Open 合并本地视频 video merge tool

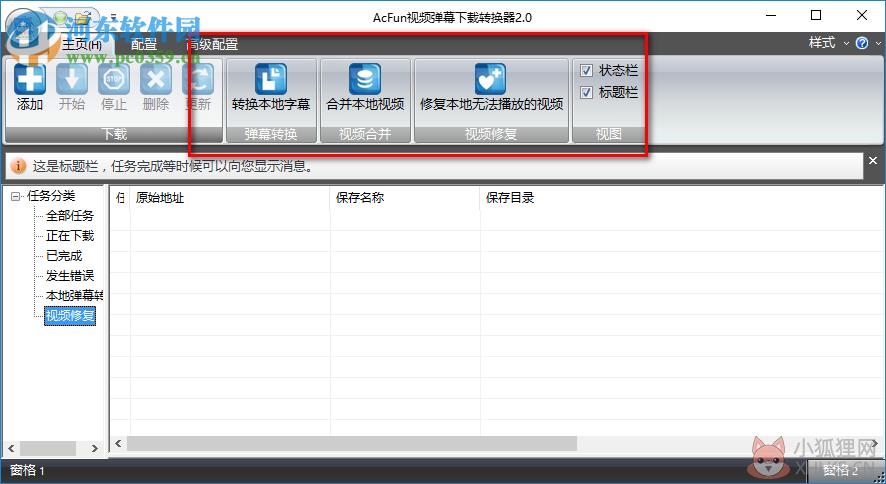click(365, 87)
